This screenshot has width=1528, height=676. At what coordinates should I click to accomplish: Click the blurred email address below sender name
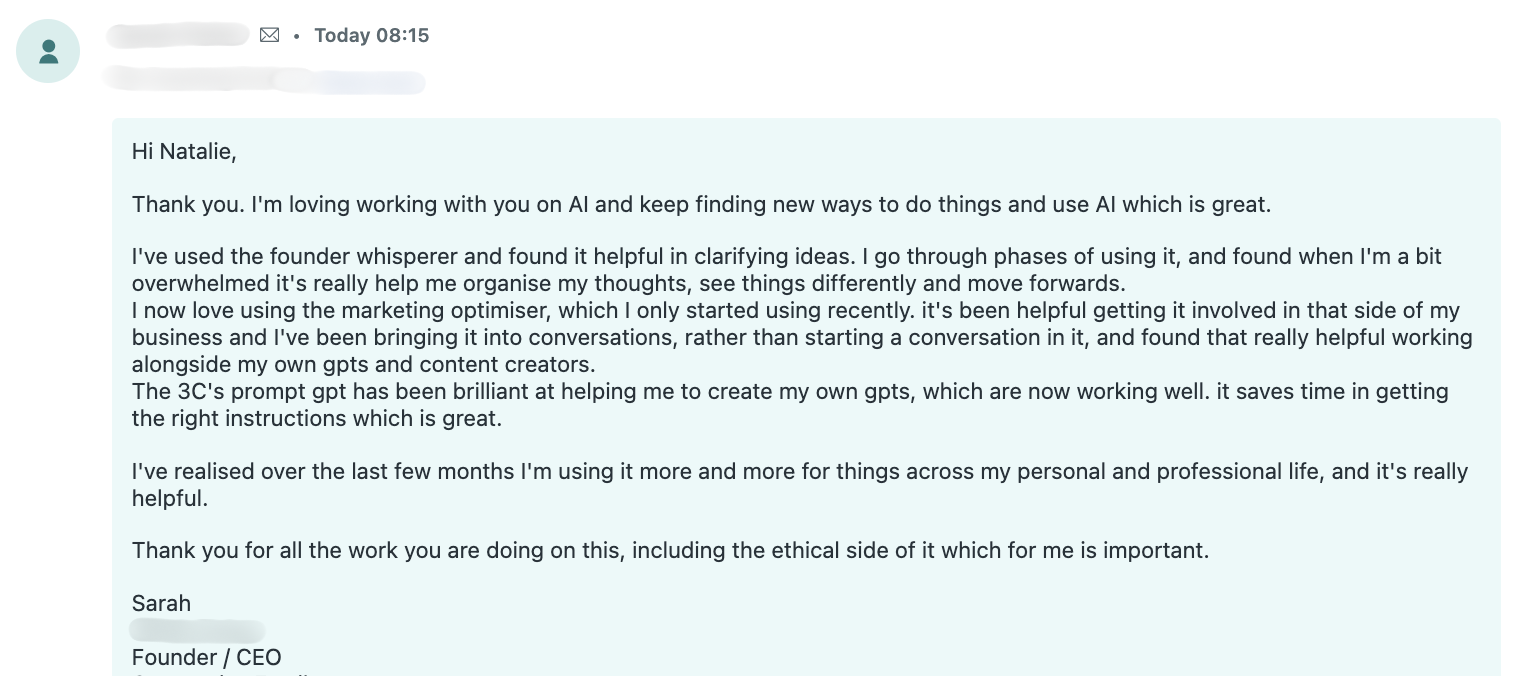265,80
